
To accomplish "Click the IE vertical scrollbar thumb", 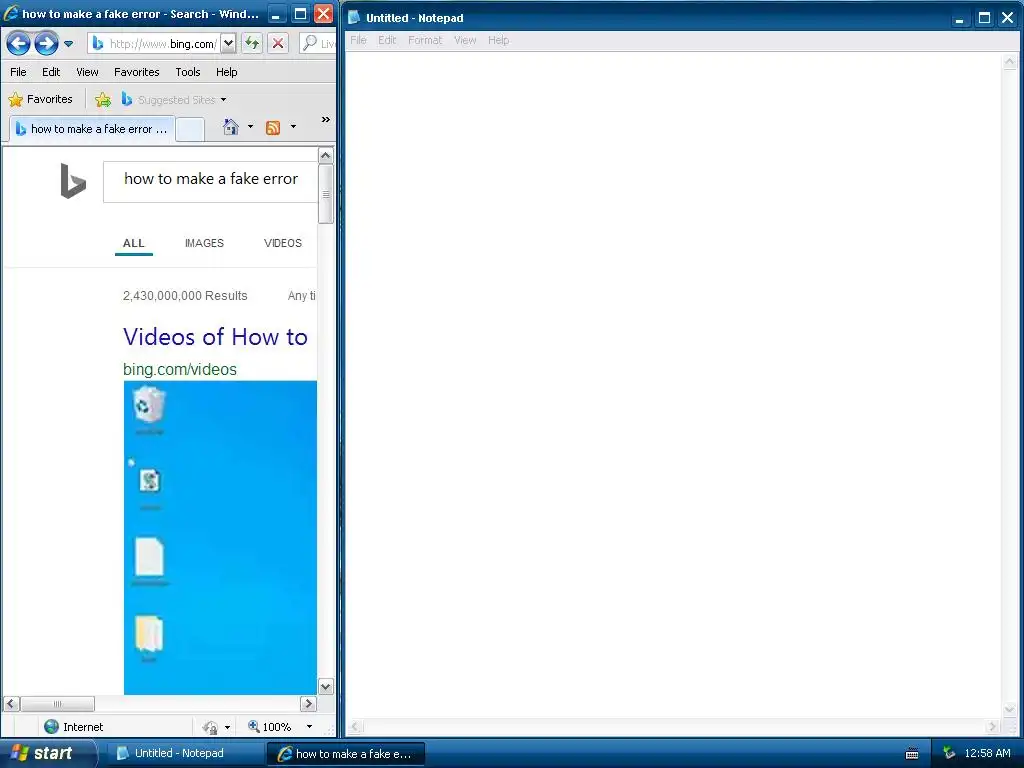I will 325,194.
